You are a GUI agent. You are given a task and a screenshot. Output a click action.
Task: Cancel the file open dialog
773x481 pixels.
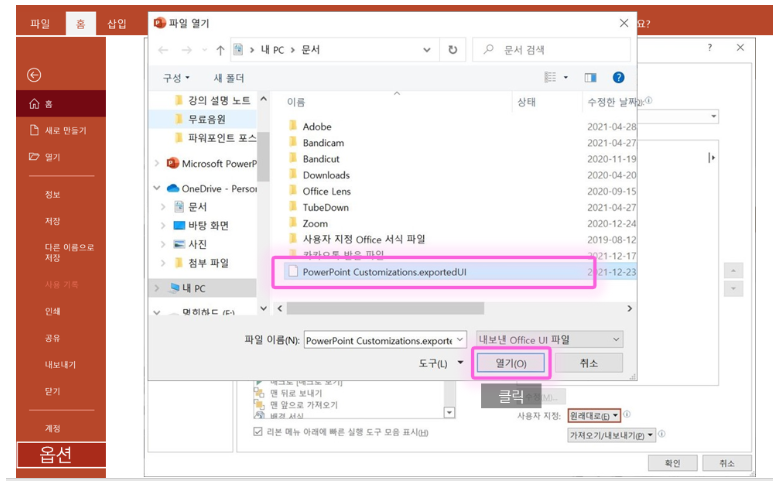pos(589,363)
